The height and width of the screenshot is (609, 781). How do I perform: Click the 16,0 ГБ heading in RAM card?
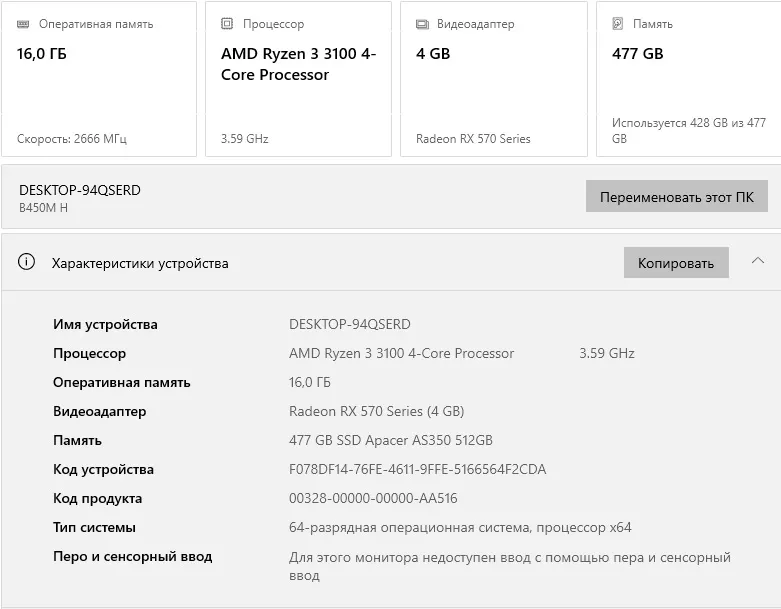click(41, 54)
